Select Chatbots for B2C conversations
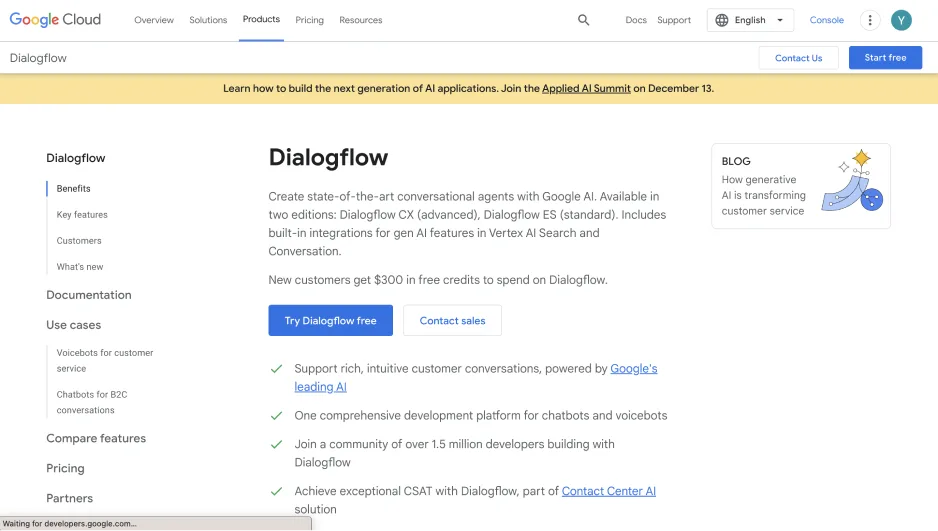The image size is (938, 531). pyautogui.click(x=92, y=402)
